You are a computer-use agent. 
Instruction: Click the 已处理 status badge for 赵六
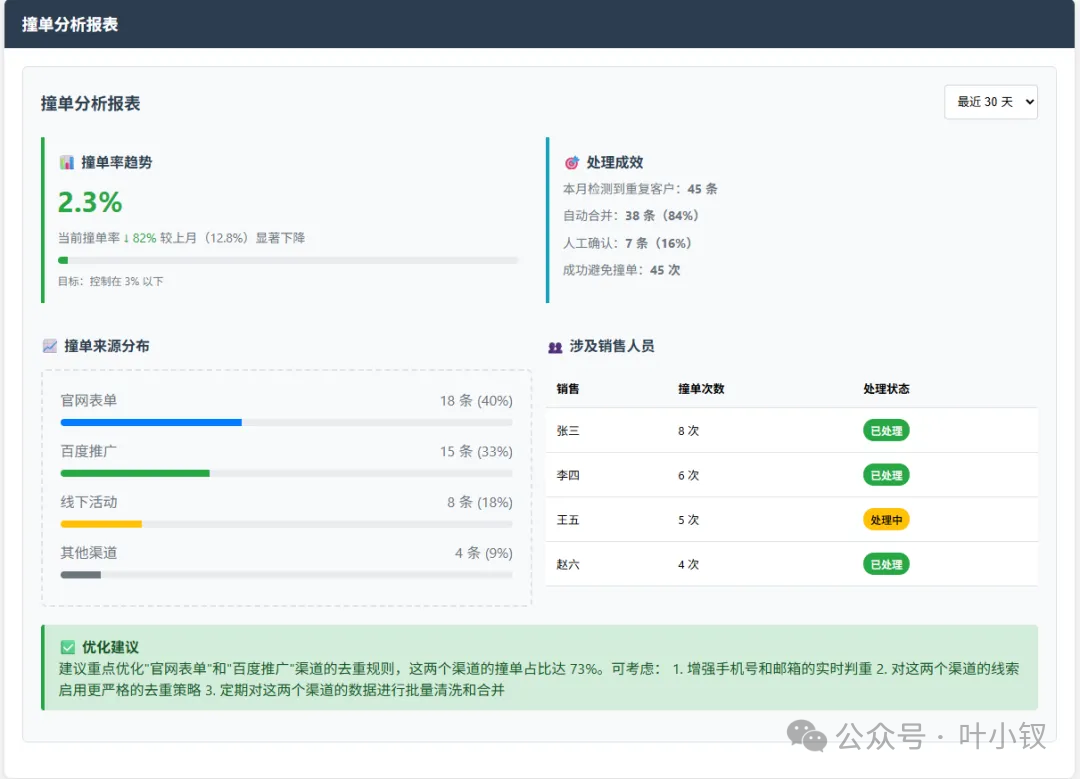point(886,565)
